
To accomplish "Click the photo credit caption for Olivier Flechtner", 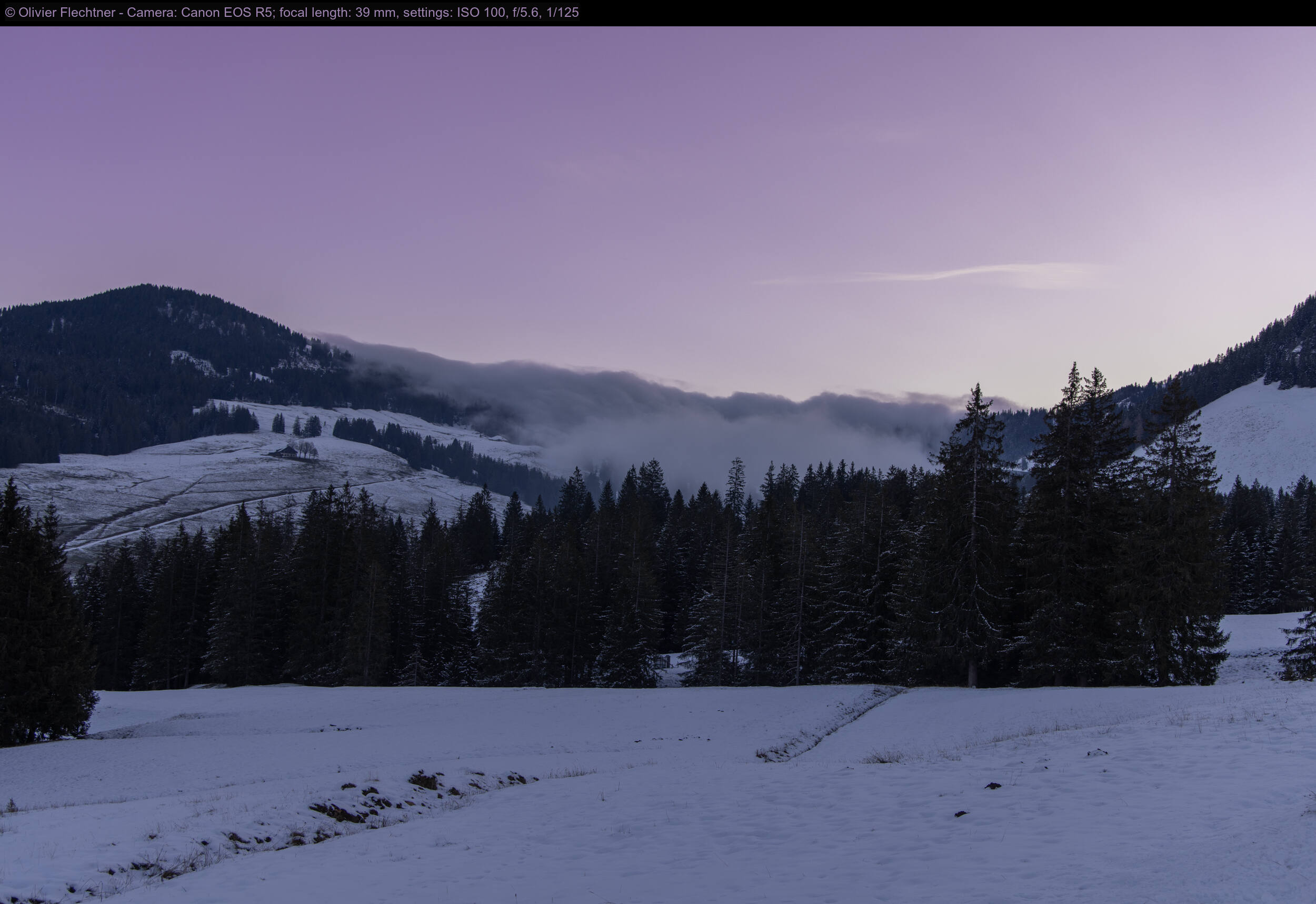I will point(292,13).
